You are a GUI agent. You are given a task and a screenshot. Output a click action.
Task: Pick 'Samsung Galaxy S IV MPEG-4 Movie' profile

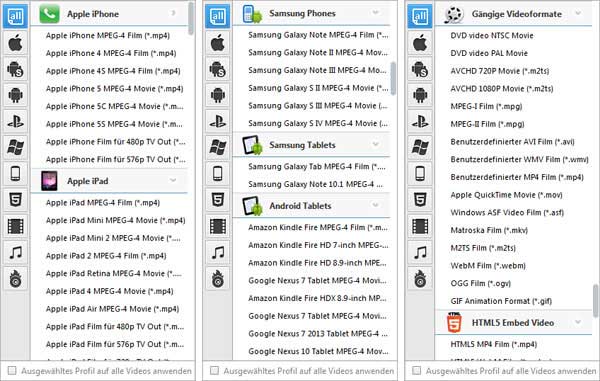[x=318, y=123]
